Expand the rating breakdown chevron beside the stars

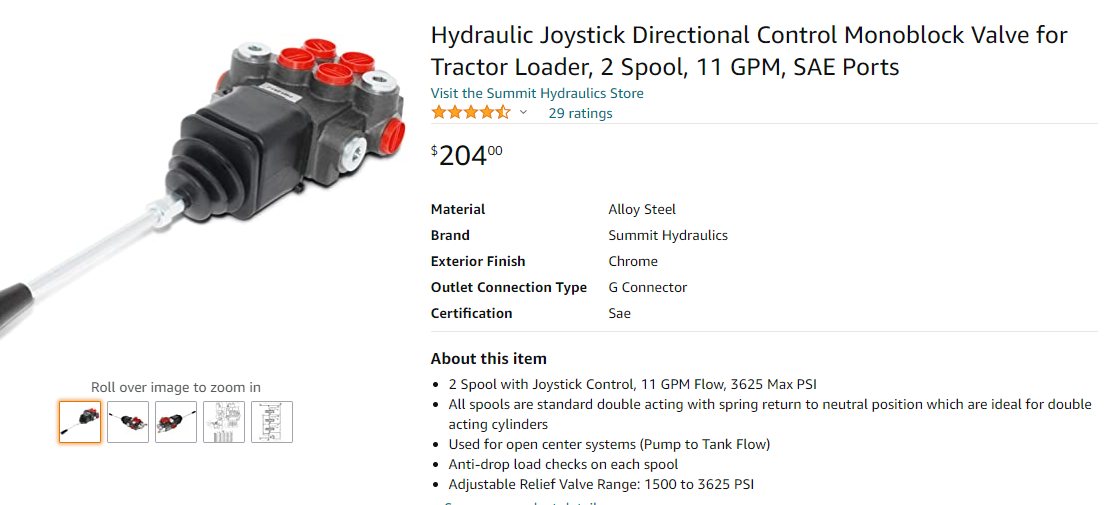tap(523, 113)
